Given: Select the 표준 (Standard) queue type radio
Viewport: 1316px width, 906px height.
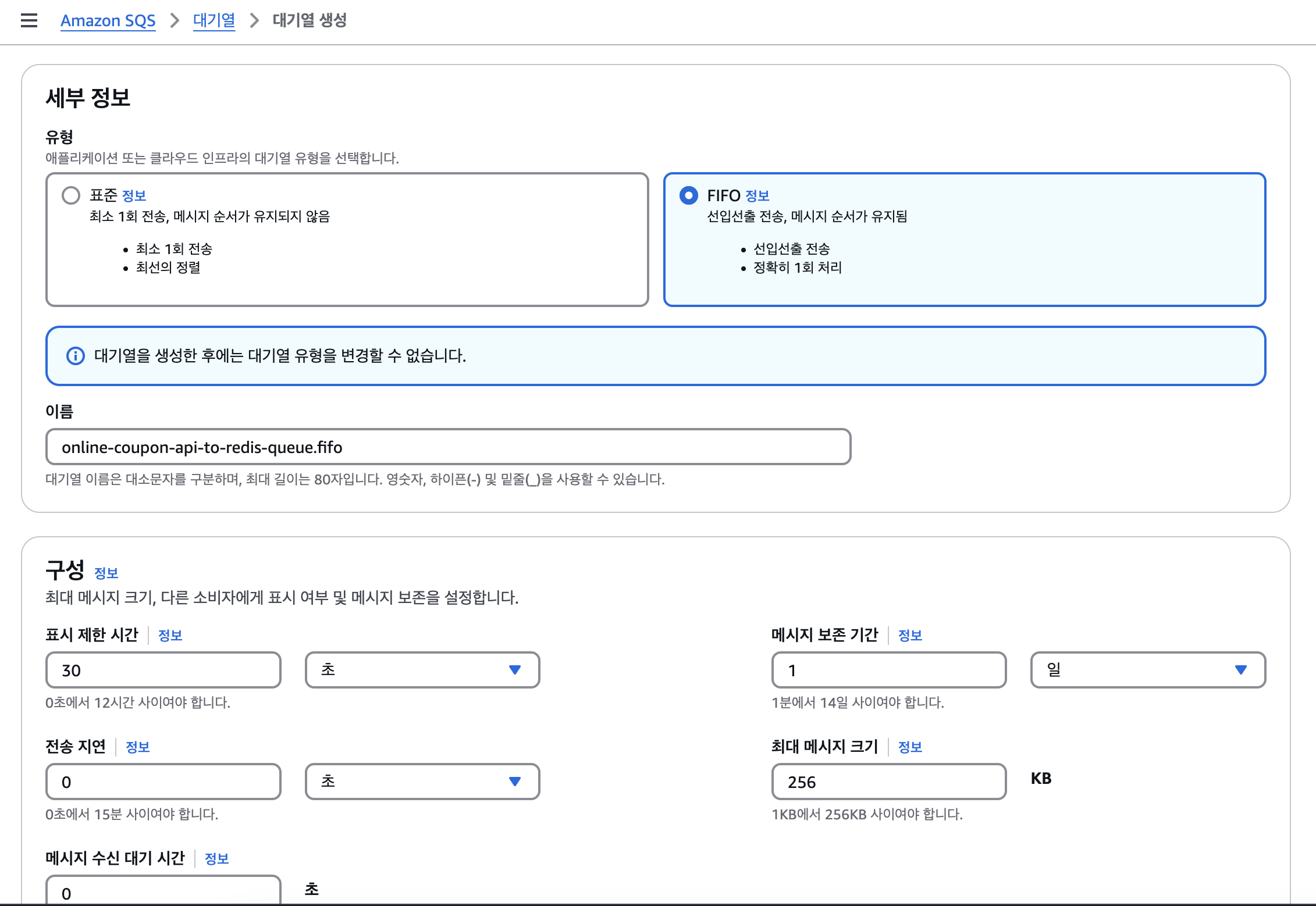Looking at the screenshot, I should (x=71, y=195).
